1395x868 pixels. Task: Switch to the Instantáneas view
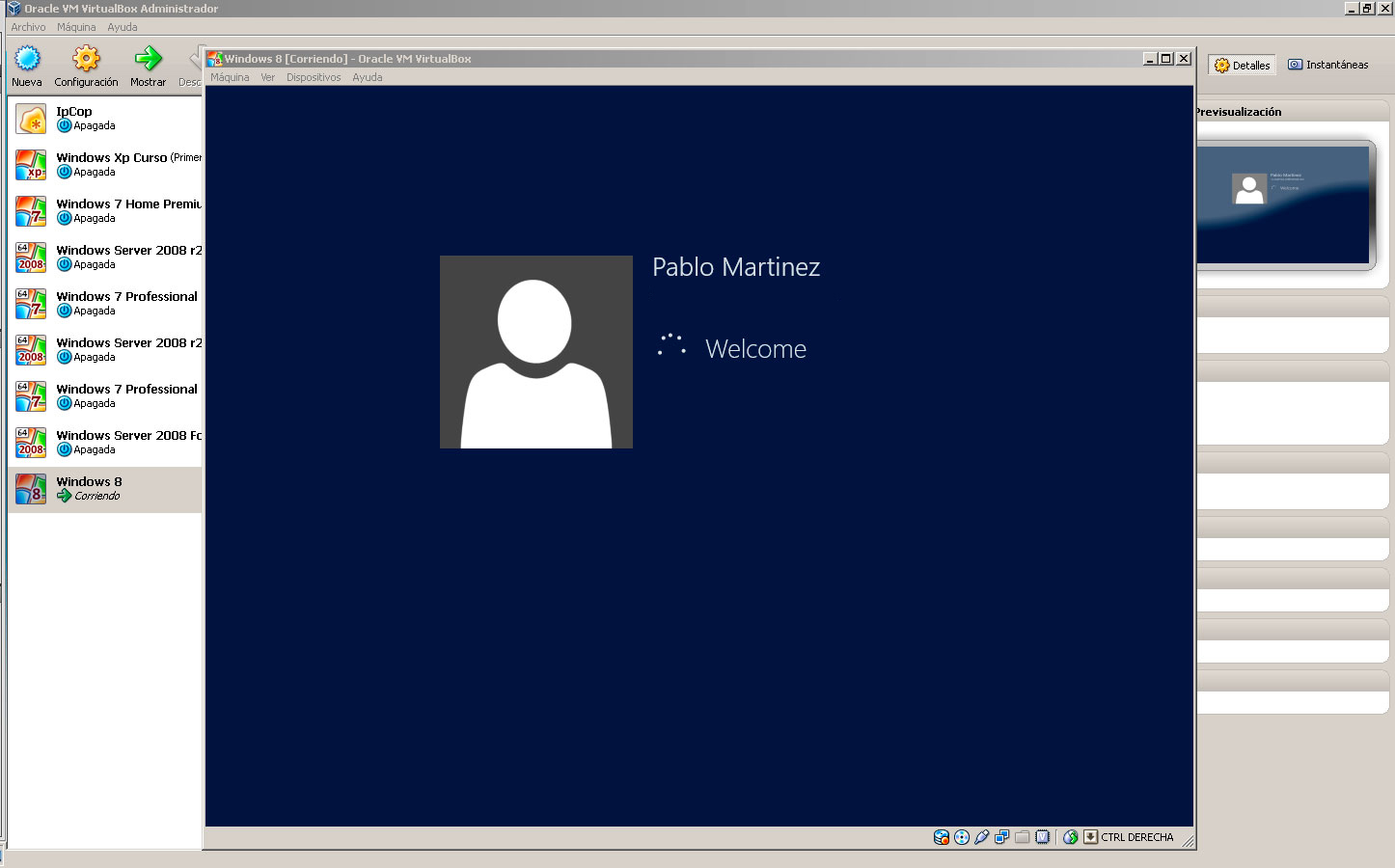(x=1328, y=65)
